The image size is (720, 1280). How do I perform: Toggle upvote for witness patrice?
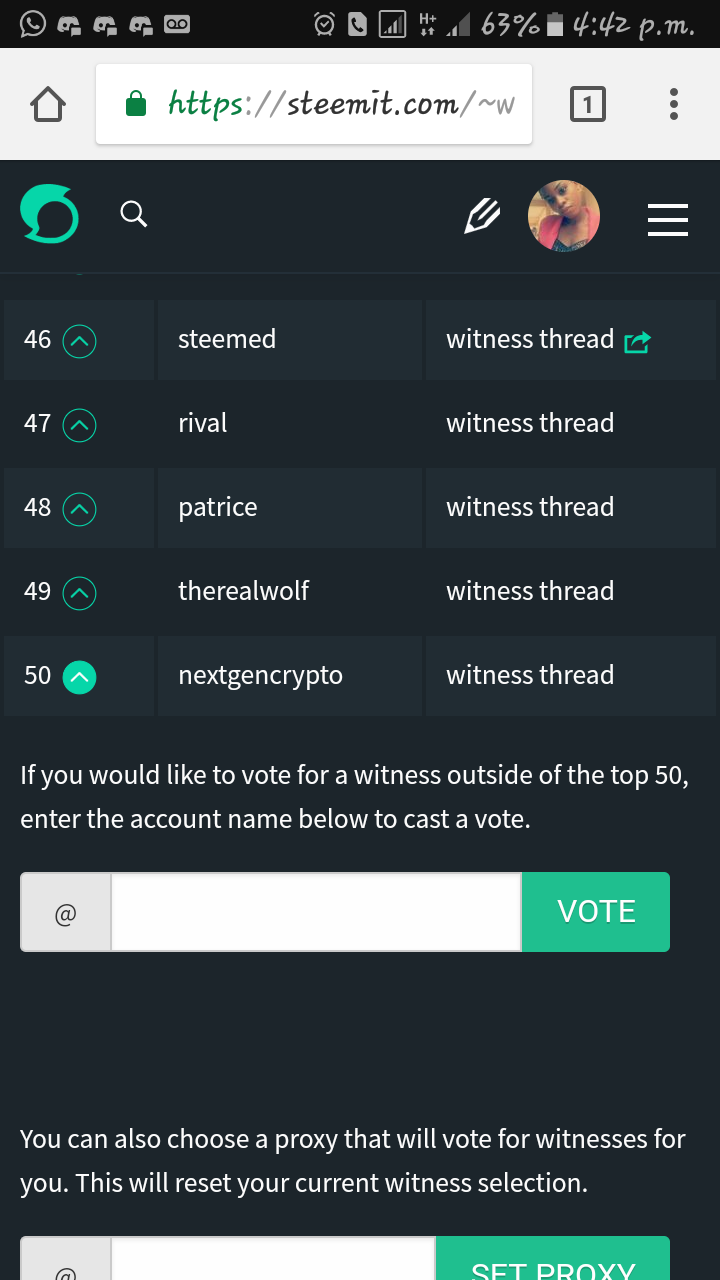80,510
